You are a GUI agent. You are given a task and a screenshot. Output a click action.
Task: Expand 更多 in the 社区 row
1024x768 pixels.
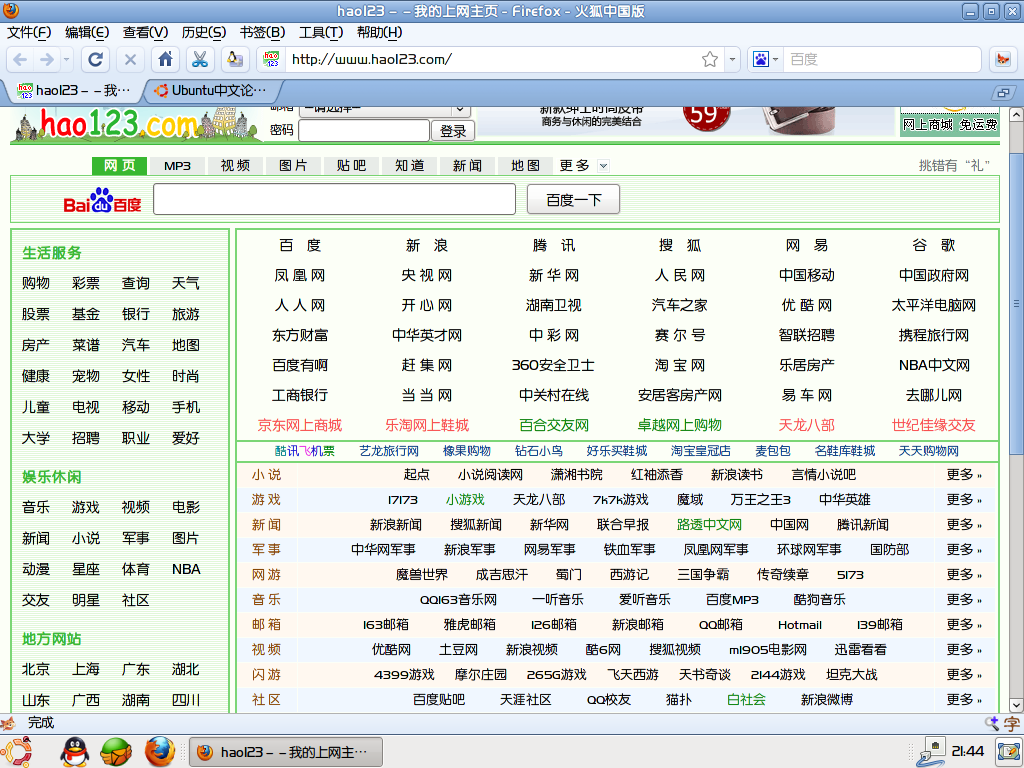coord(964,699)
